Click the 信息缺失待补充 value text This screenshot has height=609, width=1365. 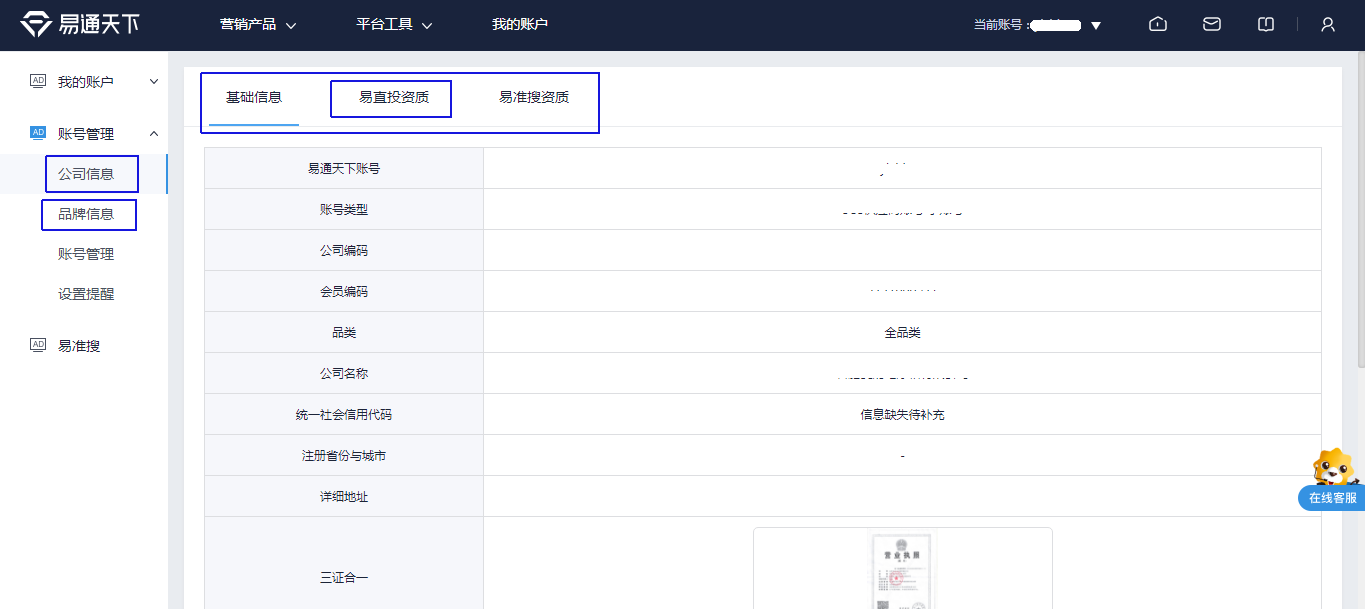pos(902,415)
